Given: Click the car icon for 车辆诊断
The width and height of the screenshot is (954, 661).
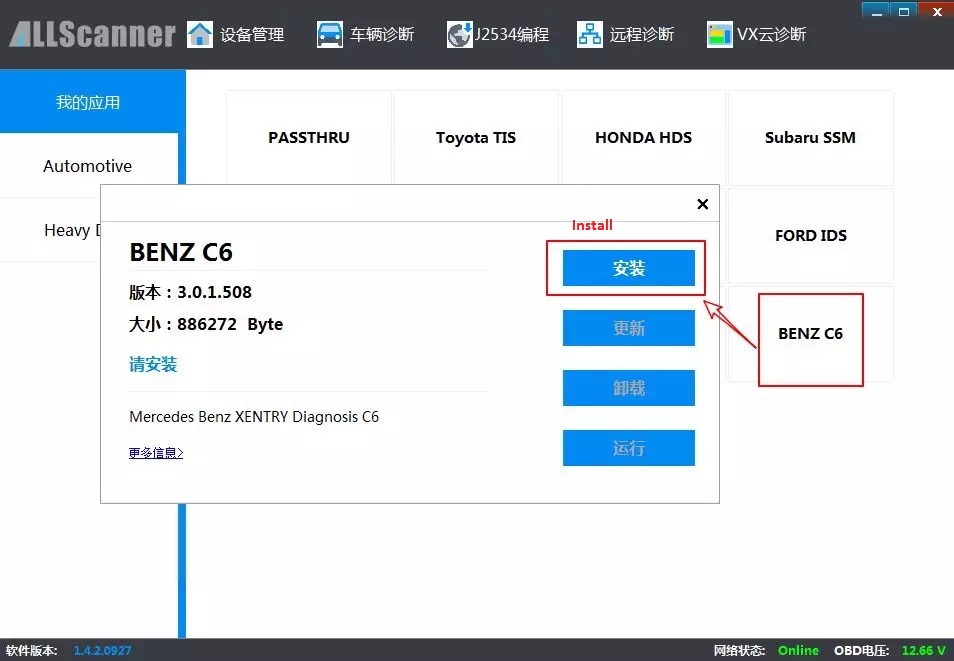Looking at the screenshot, I should click(x=330, y=34).
